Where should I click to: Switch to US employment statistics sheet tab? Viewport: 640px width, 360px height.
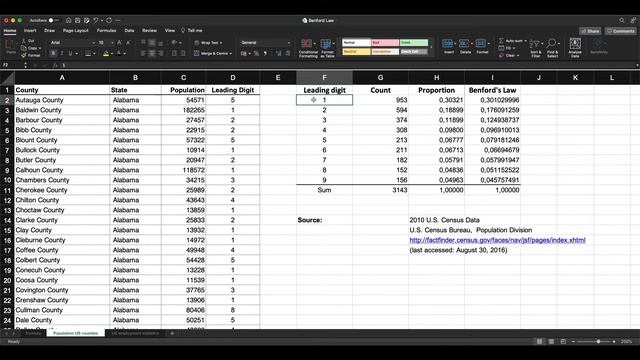(135, 333)
